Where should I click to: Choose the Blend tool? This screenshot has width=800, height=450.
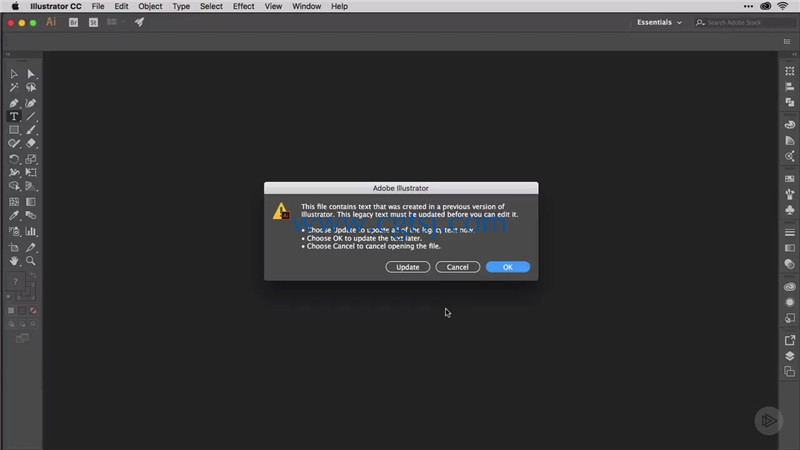pyautogui.click(x=31, y=215)
